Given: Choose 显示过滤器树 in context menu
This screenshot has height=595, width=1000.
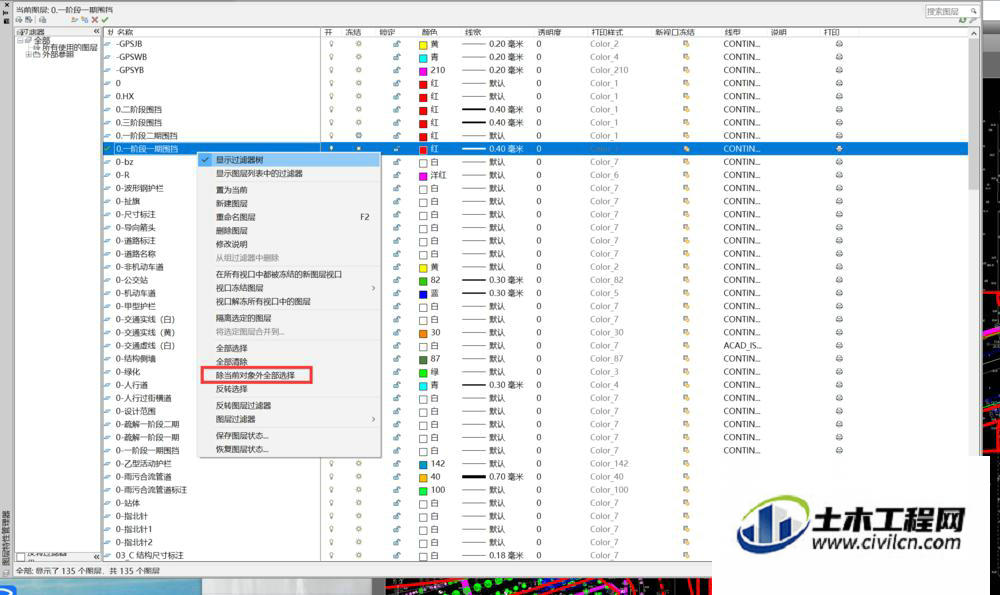Looking at the screenshot, I should click(290, 160).
